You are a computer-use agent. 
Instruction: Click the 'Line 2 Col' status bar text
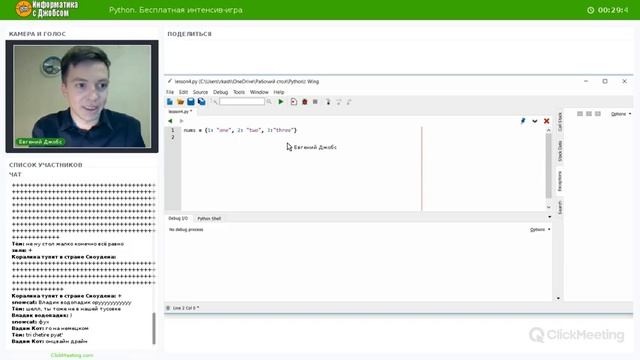click(186, 308)
